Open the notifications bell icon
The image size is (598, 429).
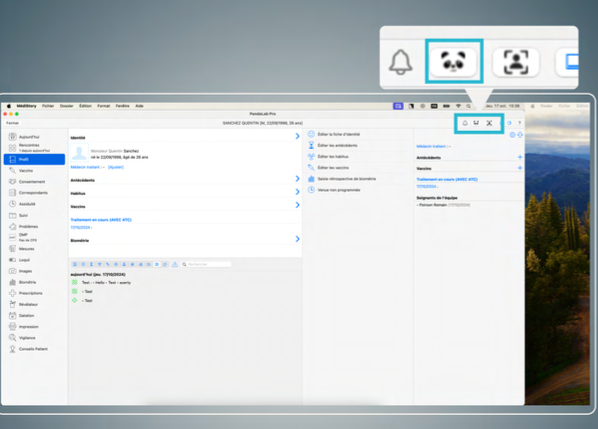[465, 123]
